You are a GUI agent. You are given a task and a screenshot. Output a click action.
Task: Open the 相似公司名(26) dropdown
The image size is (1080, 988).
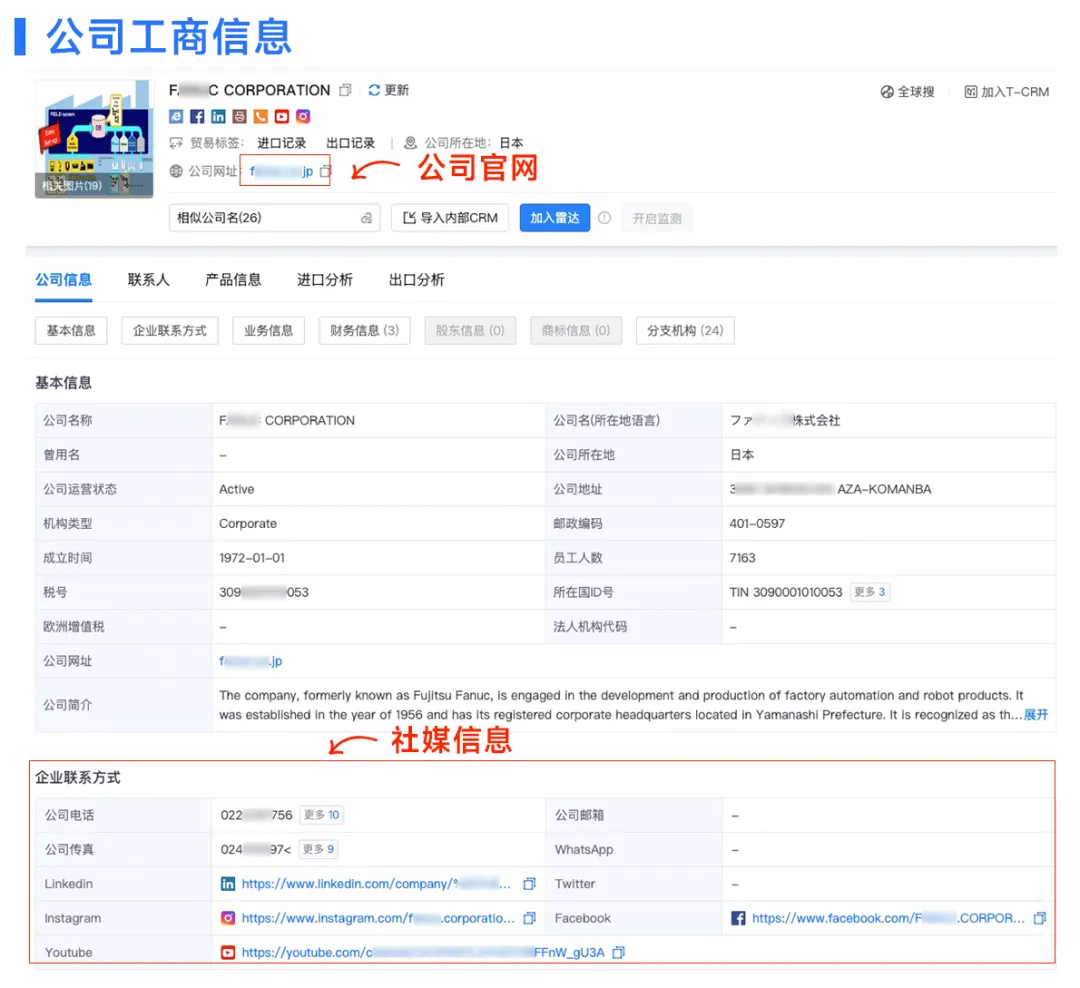[x=274, y=218]
